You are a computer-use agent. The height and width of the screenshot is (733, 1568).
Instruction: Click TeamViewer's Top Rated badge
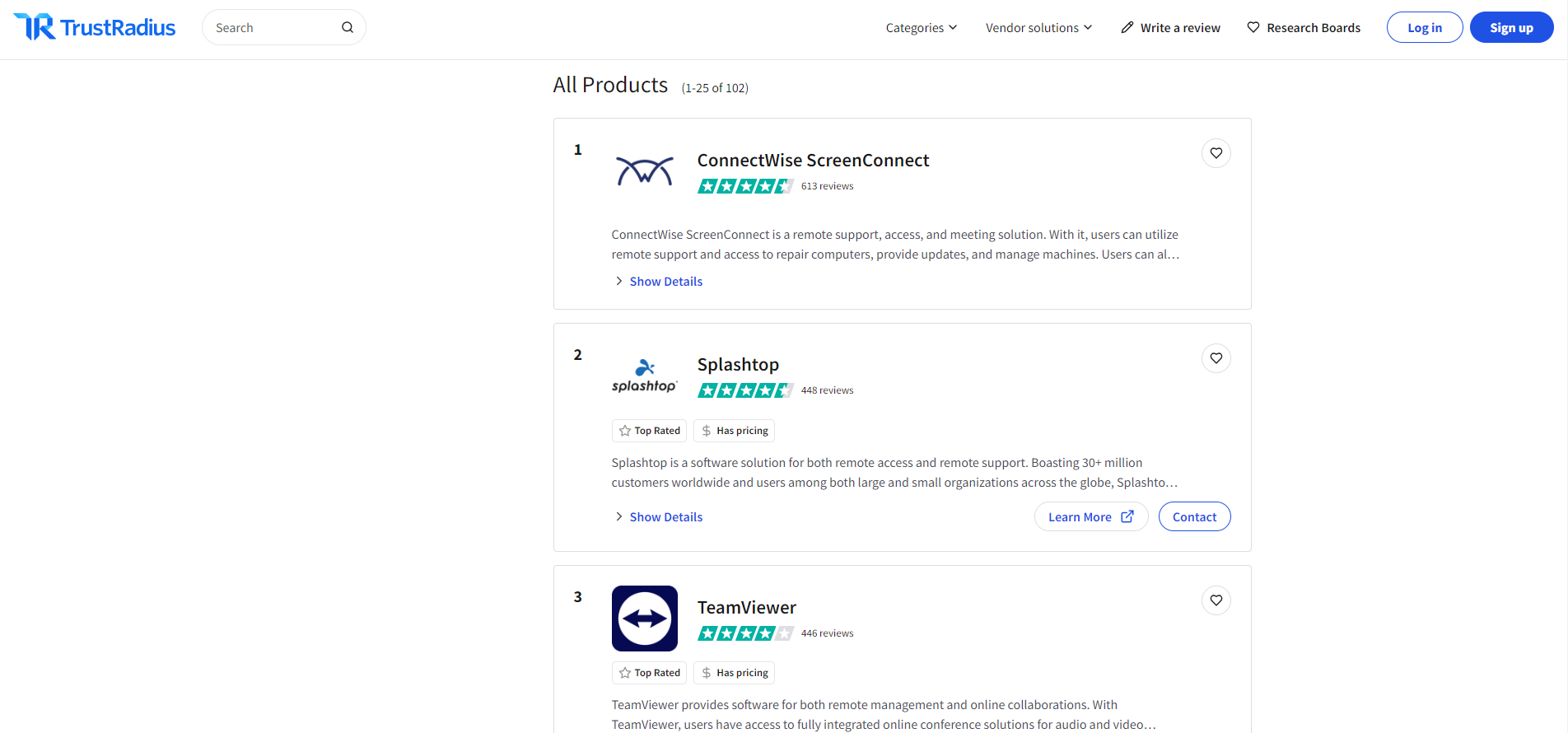649,673
